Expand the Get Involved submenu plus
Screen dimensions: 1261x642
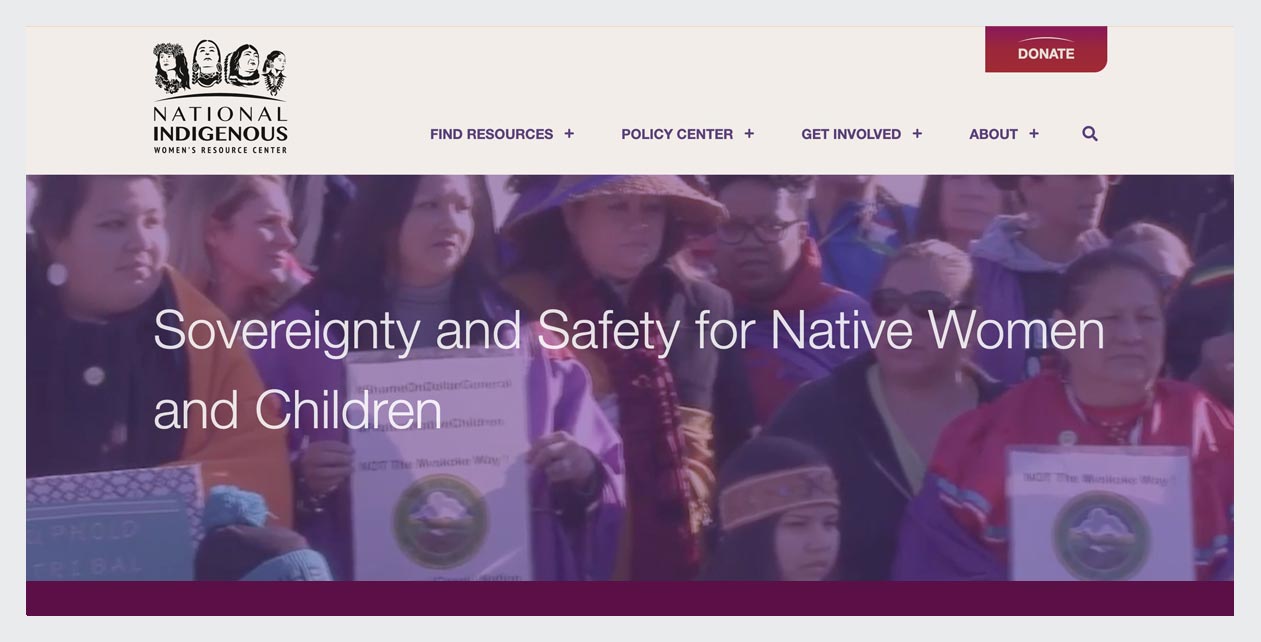click(x=917, y=134)
